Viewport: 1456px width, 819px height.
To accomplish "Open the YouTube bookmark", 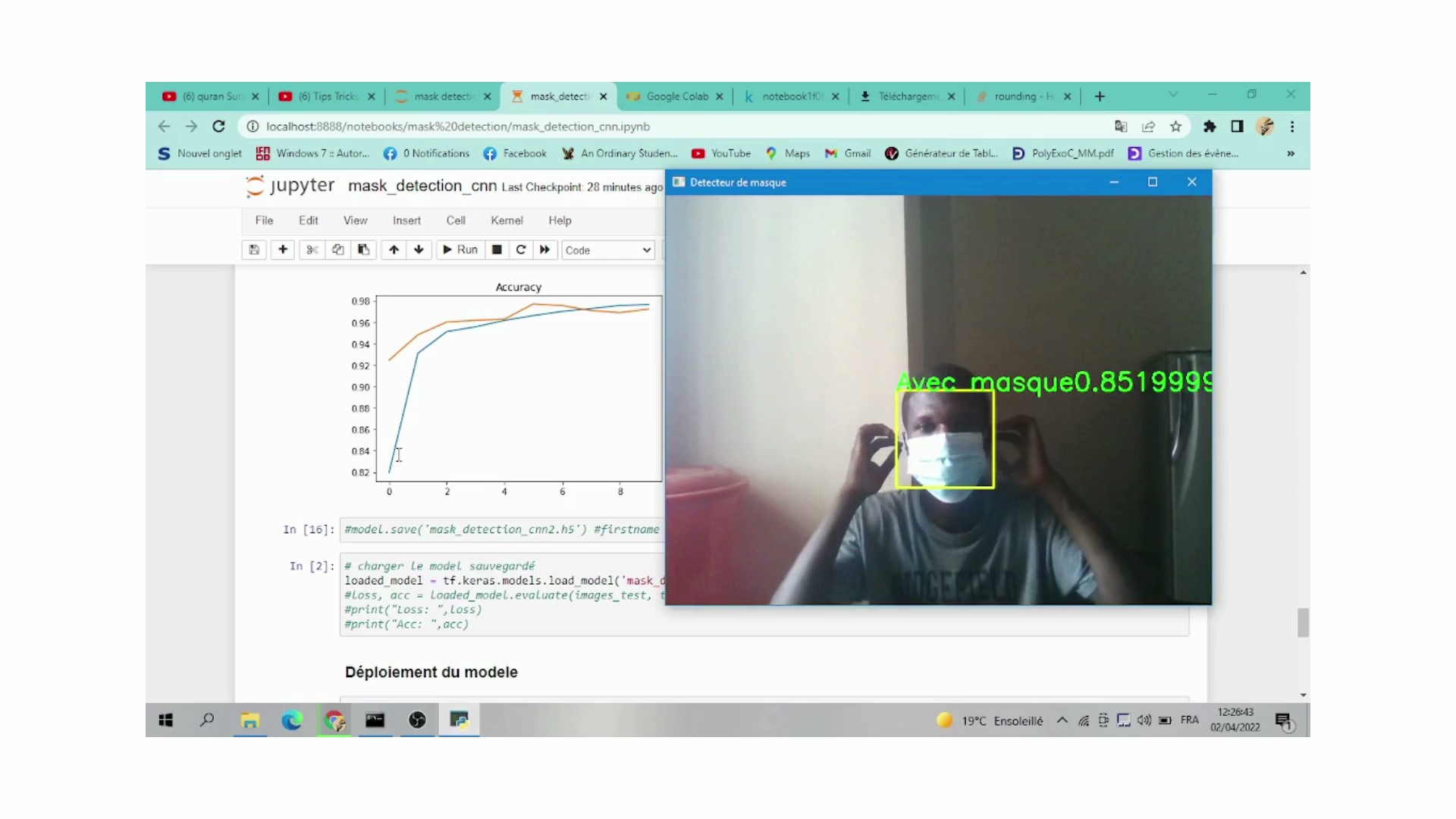I will pos(721,153).
